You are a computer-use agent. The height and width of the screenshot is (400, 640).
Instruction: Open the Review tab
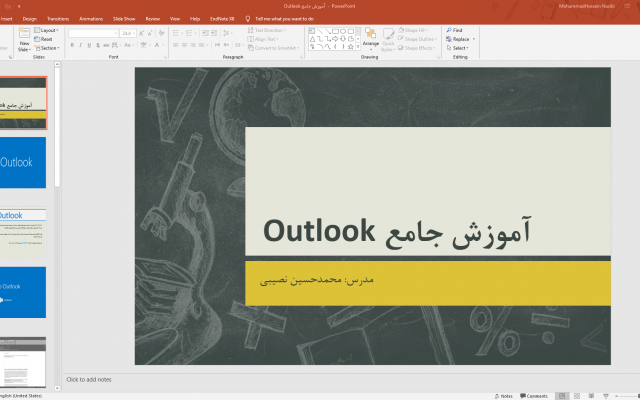click(x=153, y=19)
